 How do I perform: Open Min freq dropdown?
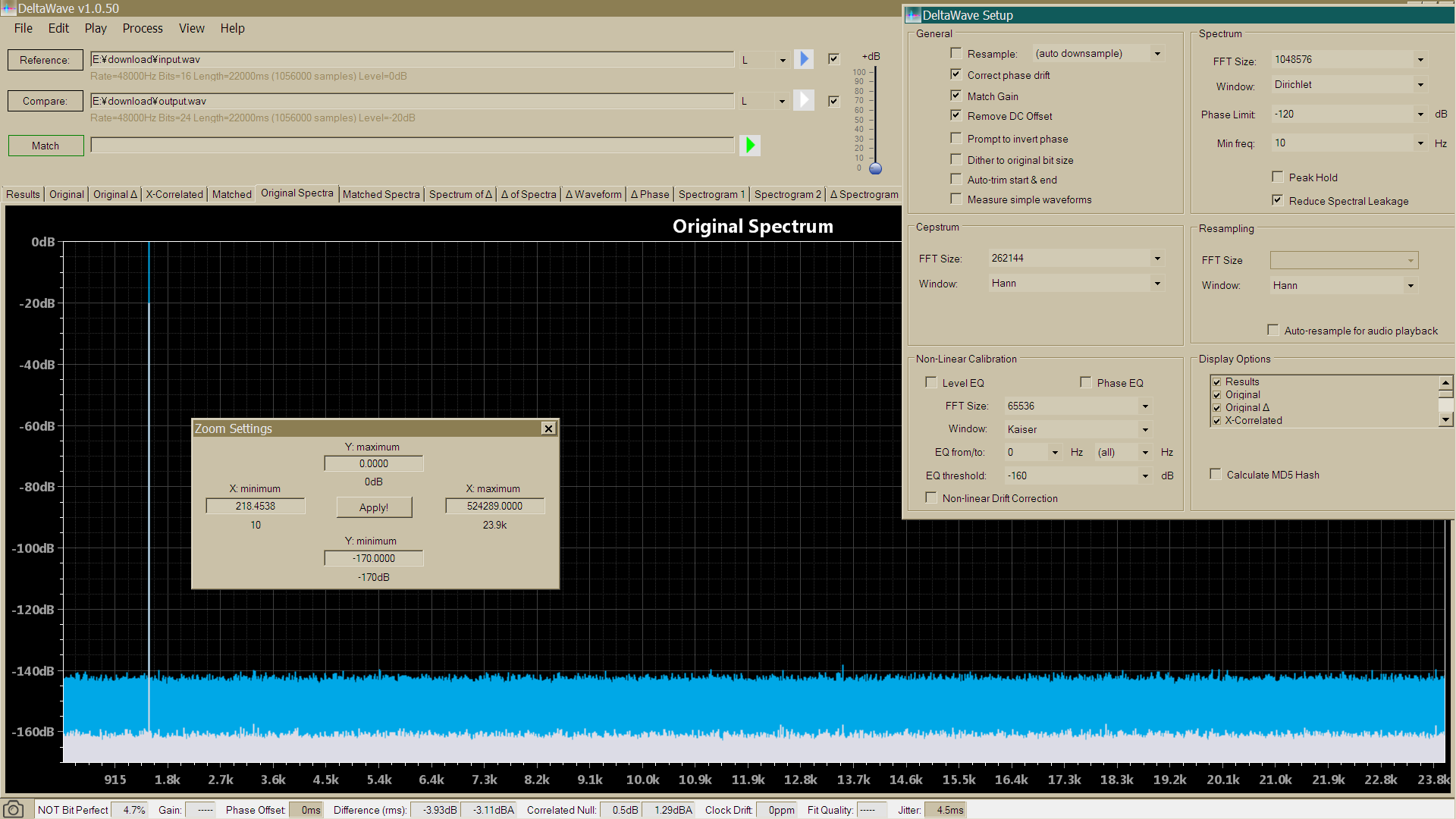[1420, 143]
